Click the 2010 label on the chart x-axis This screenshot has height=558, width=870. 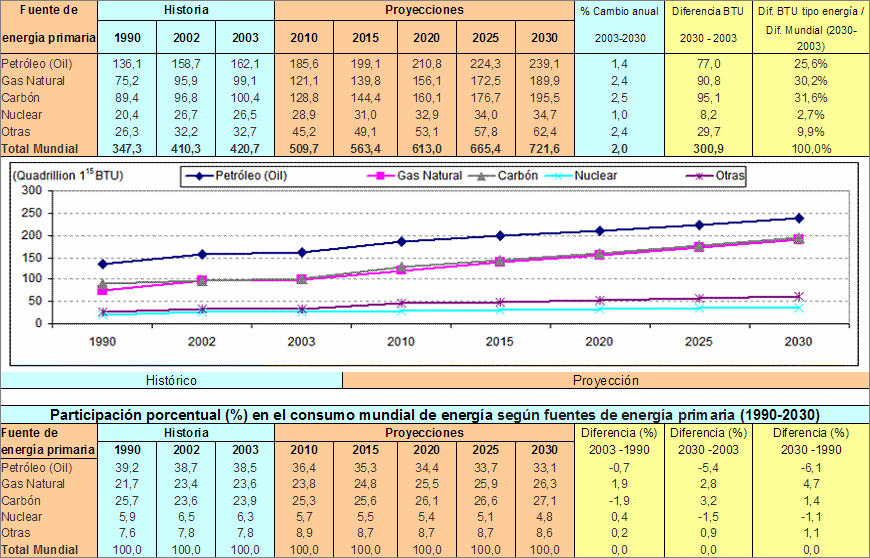click(x=401, y=341)
